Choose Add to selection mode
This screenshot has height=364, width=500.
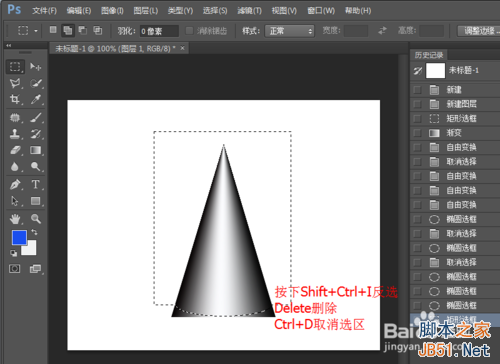[x=68, y=31]
